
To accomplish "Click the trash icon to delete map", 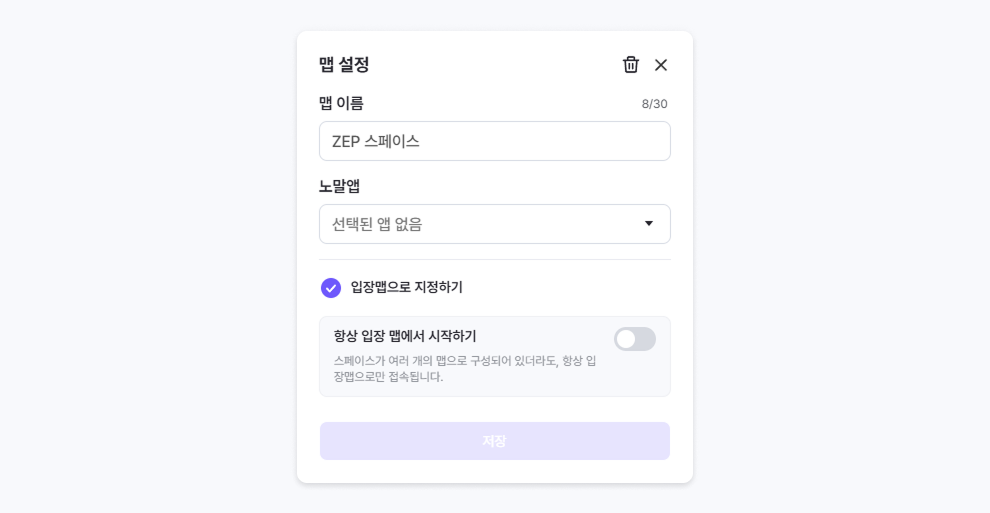I will tap(631, 65).
